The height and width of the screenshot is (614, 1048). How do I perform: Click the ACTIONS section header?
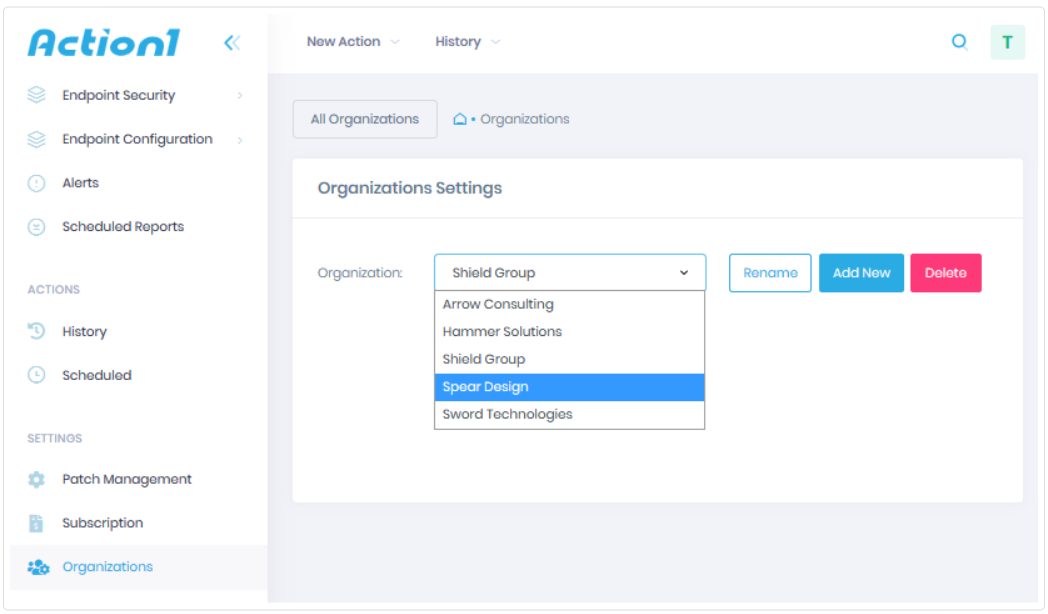pos(53,289)
